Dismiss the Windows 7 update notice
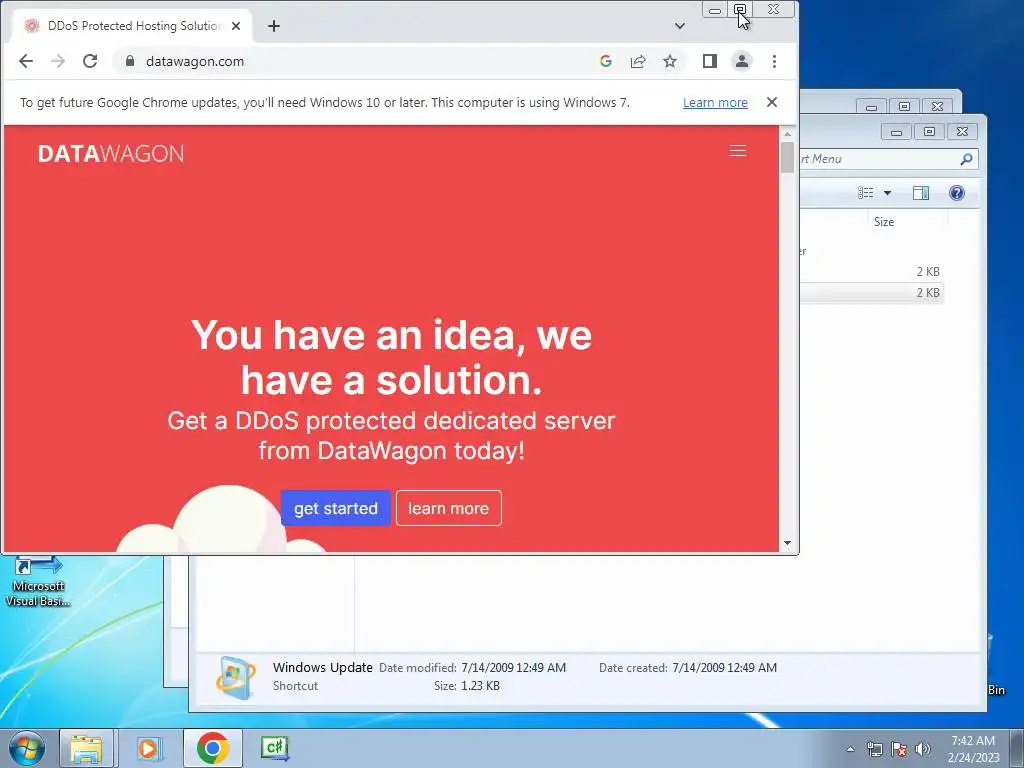The image size is (1024, 768). (772, 103)
